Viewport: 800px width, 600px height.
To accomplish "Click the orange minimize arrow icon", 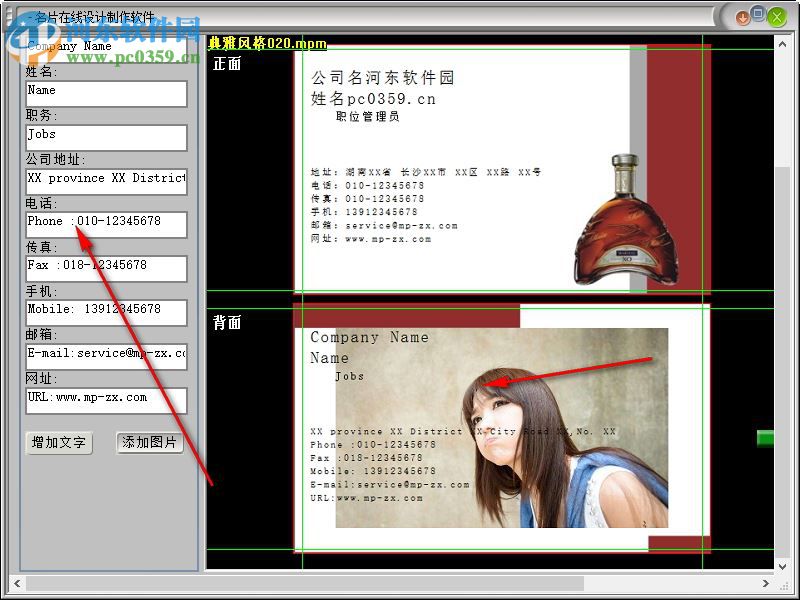I will click(x=741, y=17).
